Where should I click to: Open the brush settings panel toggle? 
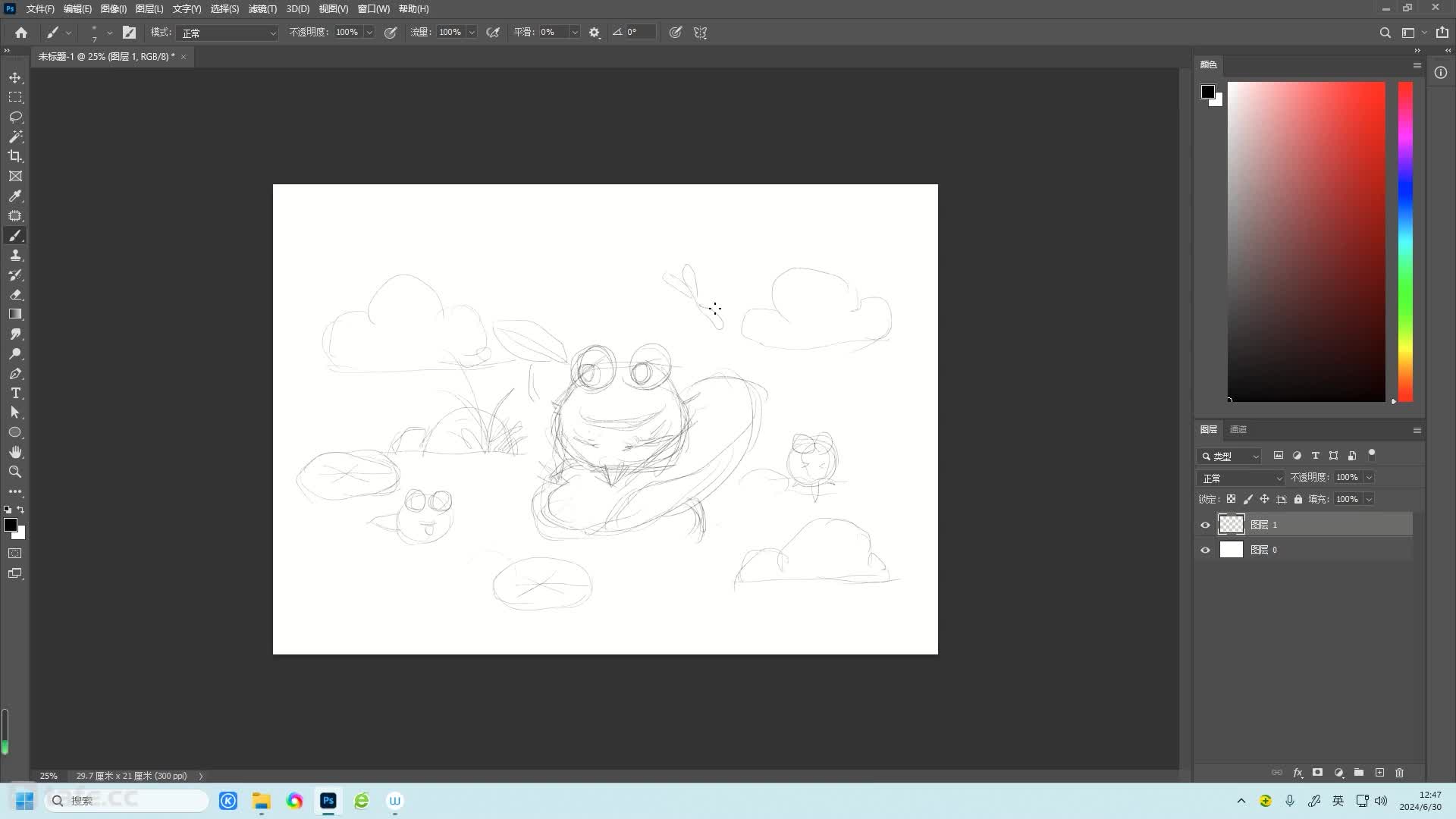point(130,33)
